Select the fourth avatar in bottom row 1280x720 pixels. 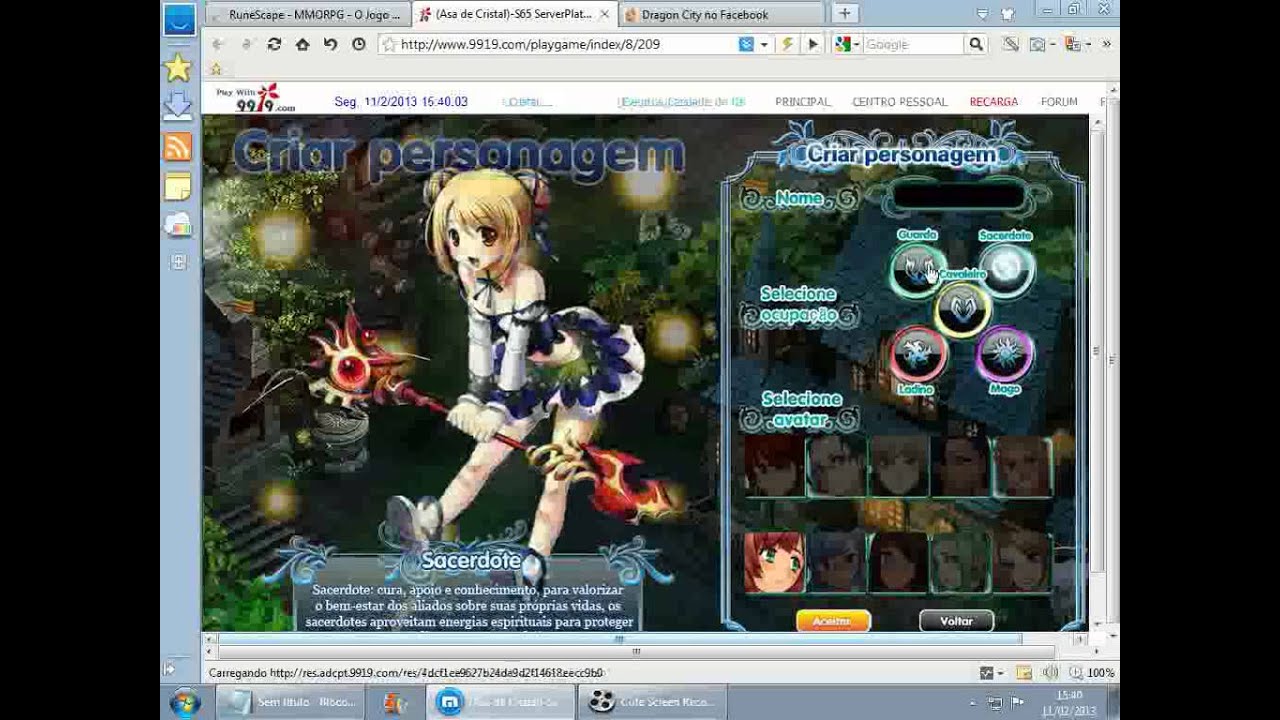click(960, 563)
